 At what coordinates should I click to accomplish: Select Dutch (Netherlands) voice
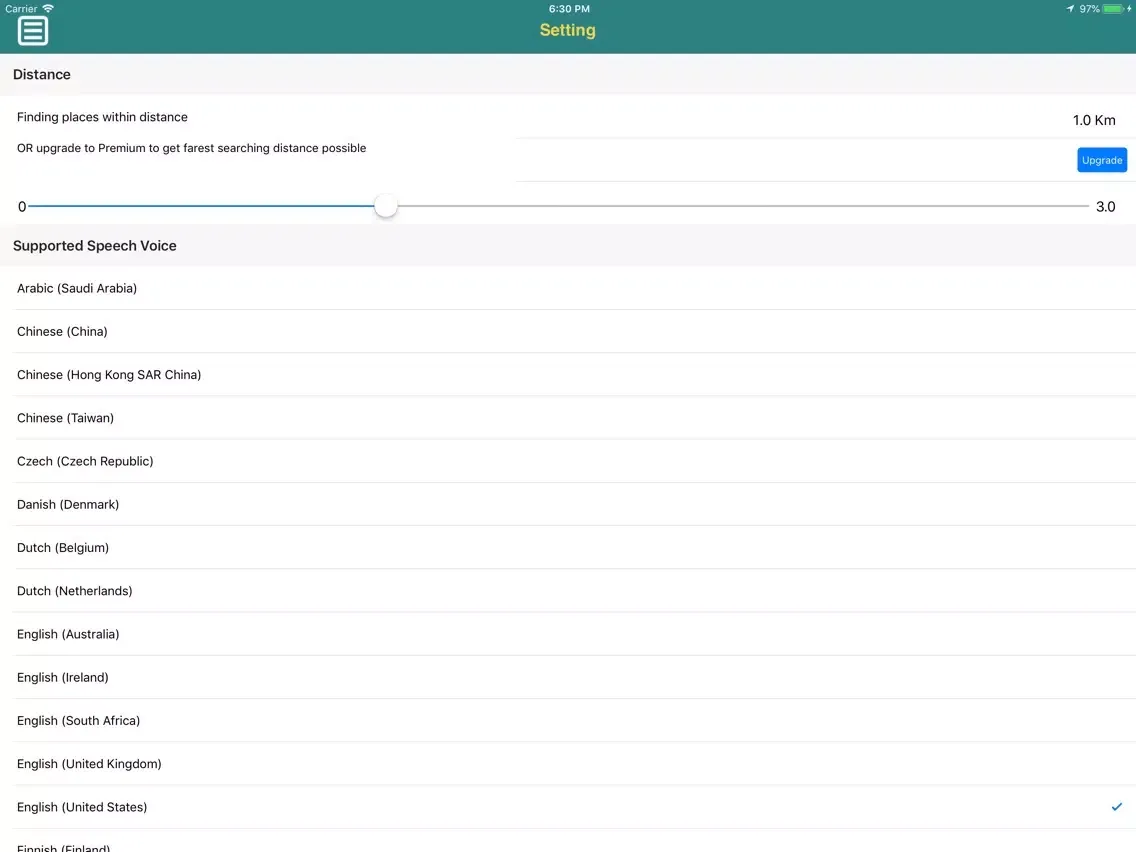(568, 591)
